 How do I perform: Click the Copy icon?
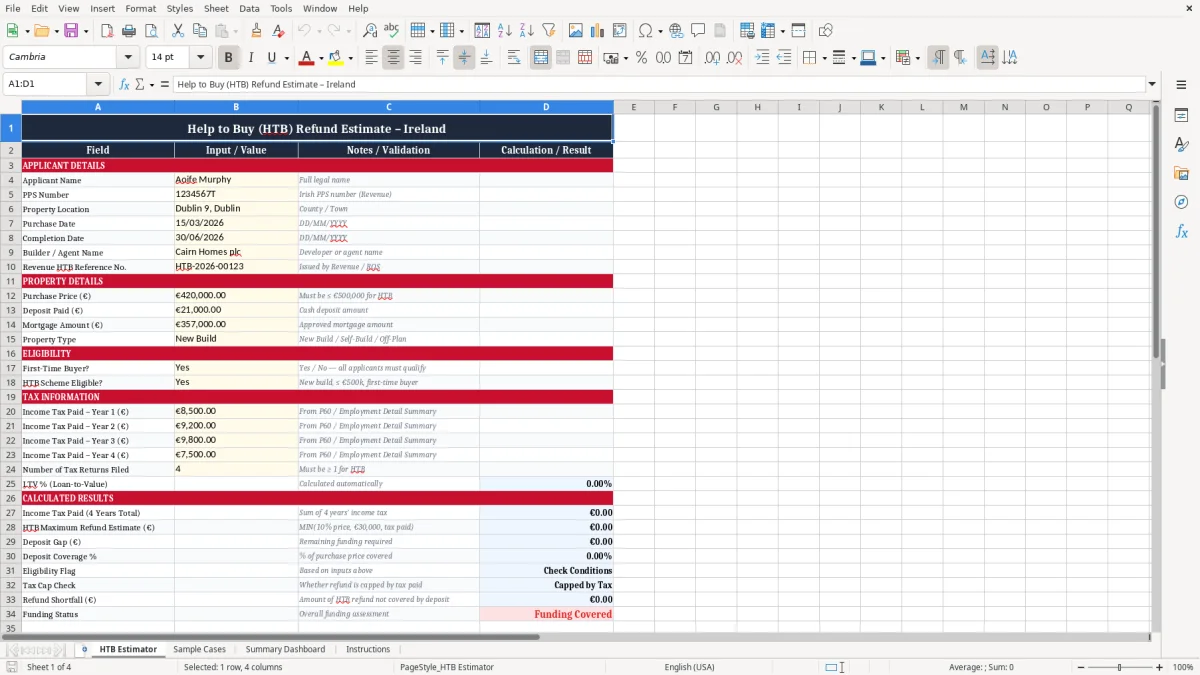point(199,31)
